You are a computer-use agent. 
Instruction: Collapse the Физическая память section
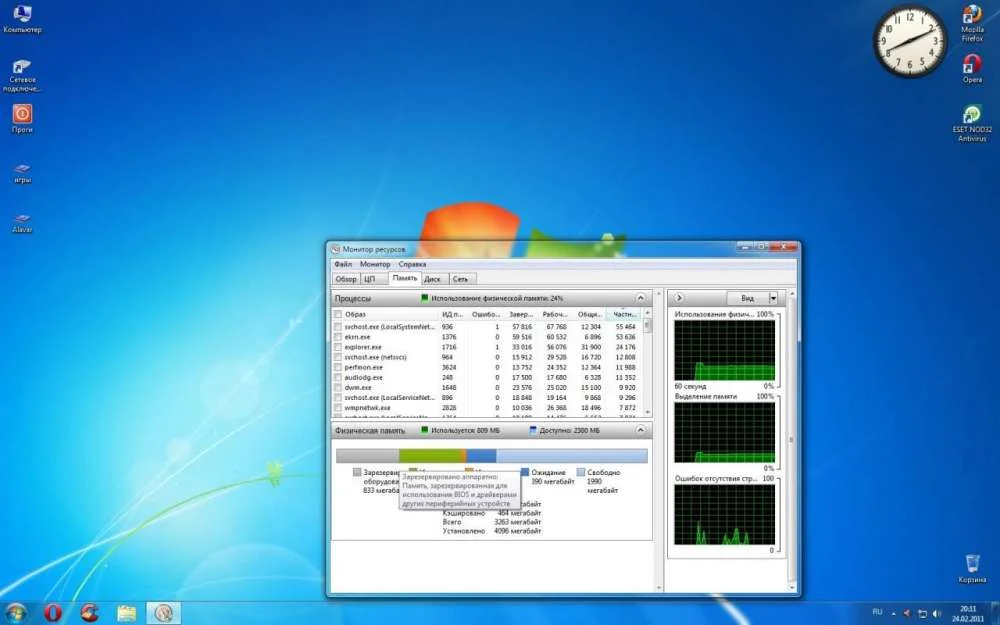coord(640,430)
